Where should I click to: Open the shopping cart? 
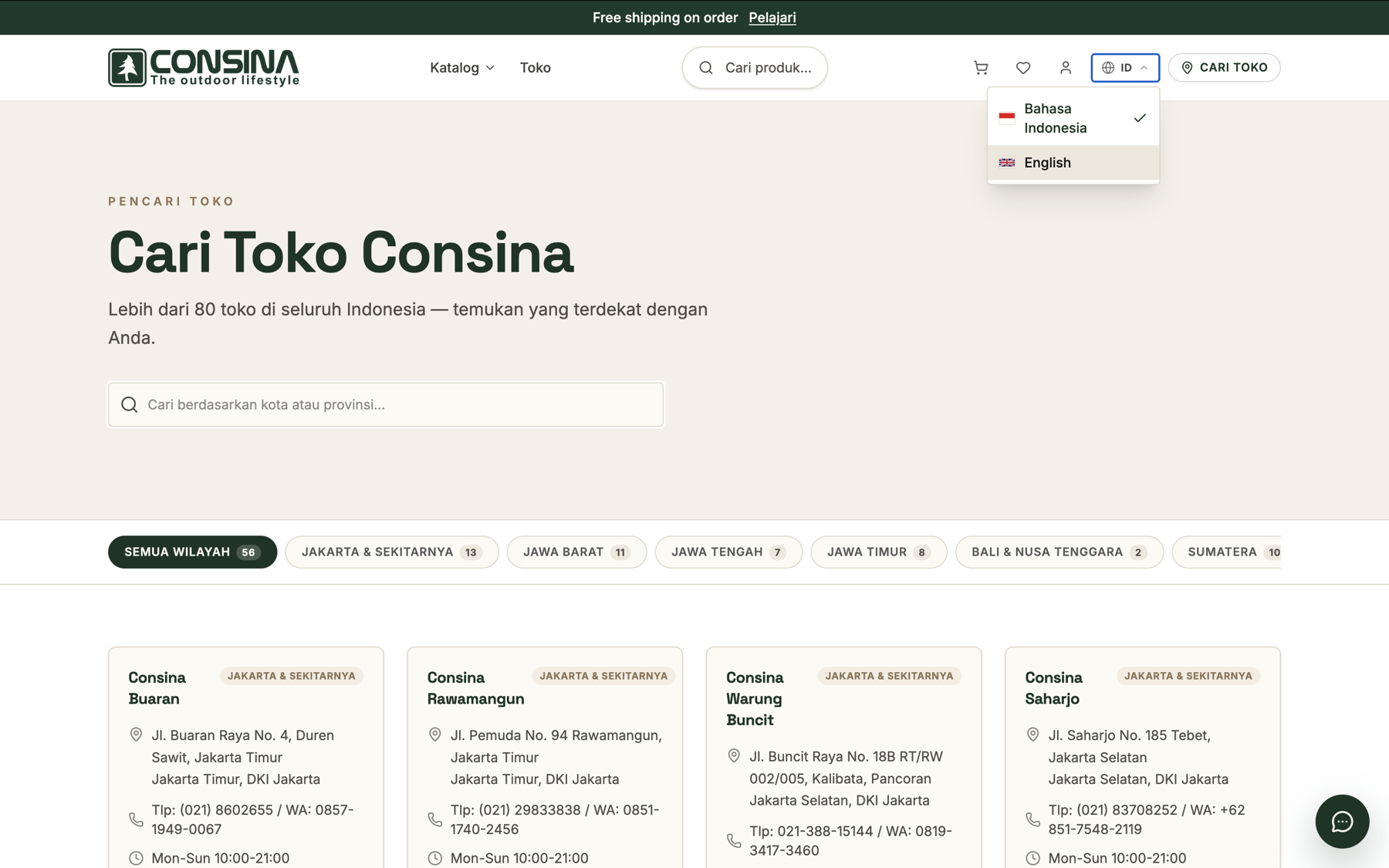click(981, 68)
